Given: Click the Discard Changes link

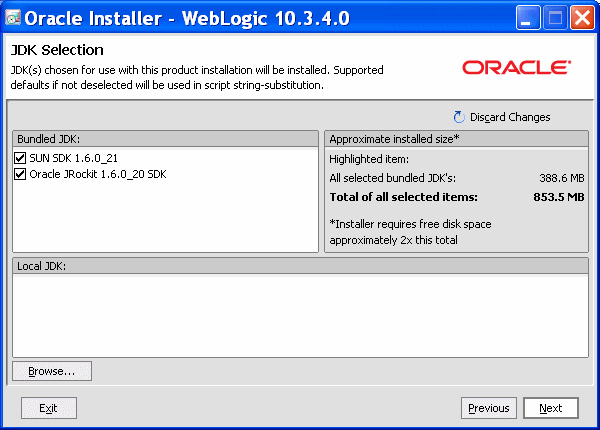Looking at the screenshot, I should point(510,117).
